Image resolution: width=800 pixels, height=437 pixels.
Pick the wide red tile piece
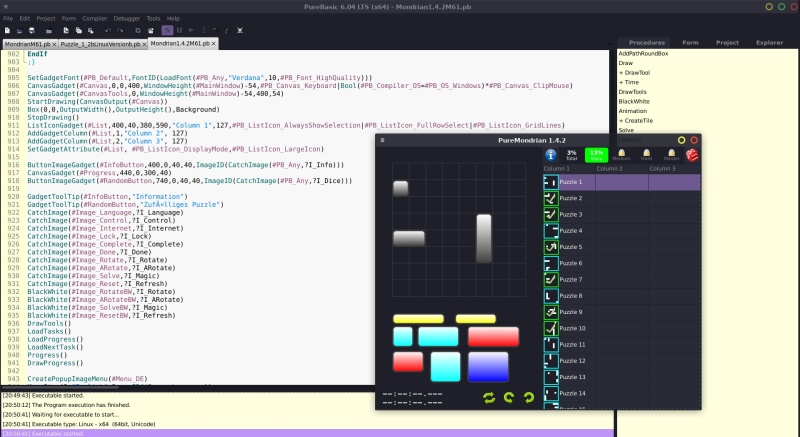click(493, 337)
